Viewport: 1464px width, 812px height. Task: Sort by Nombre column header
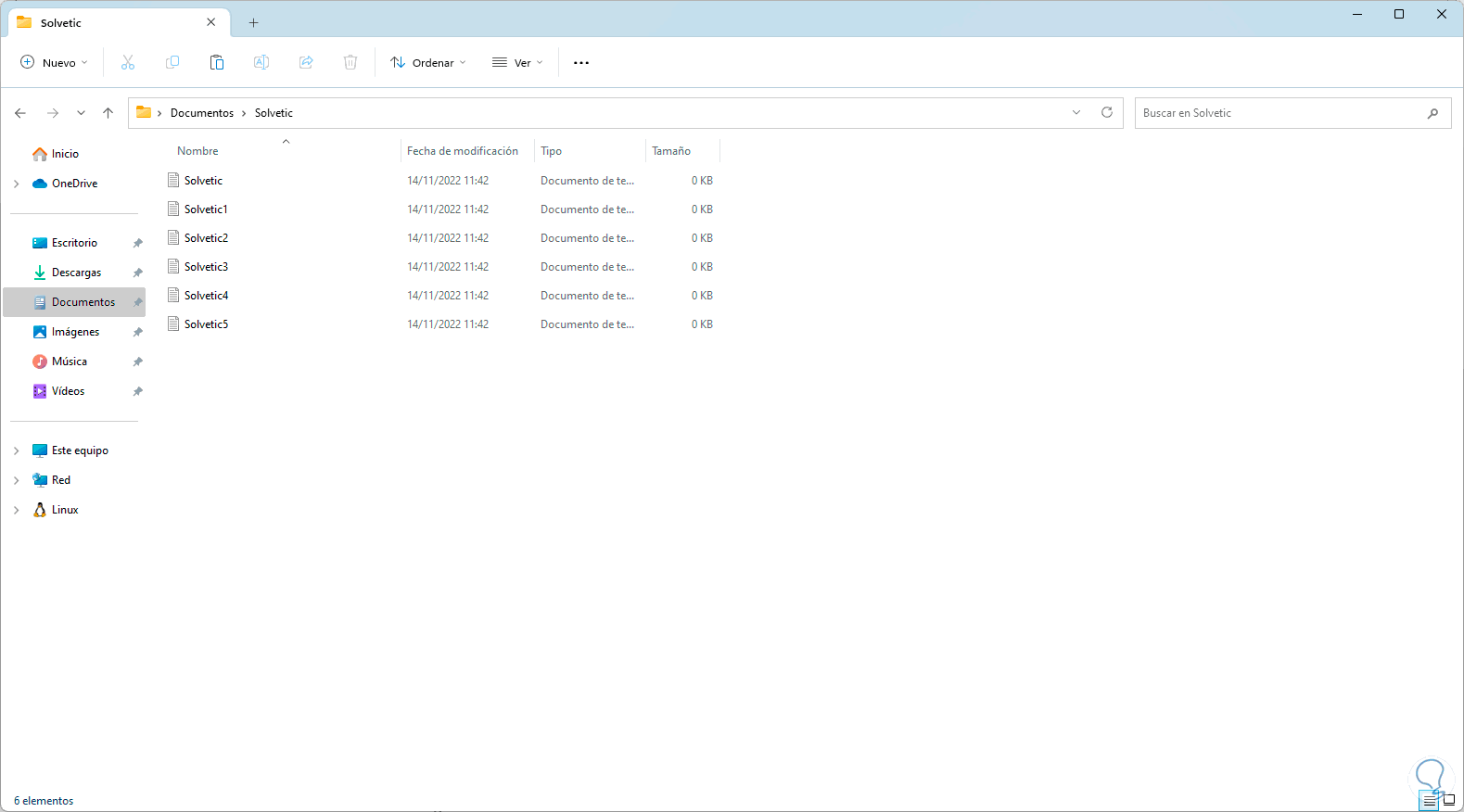pyautogui.click(x=197, y=151)
